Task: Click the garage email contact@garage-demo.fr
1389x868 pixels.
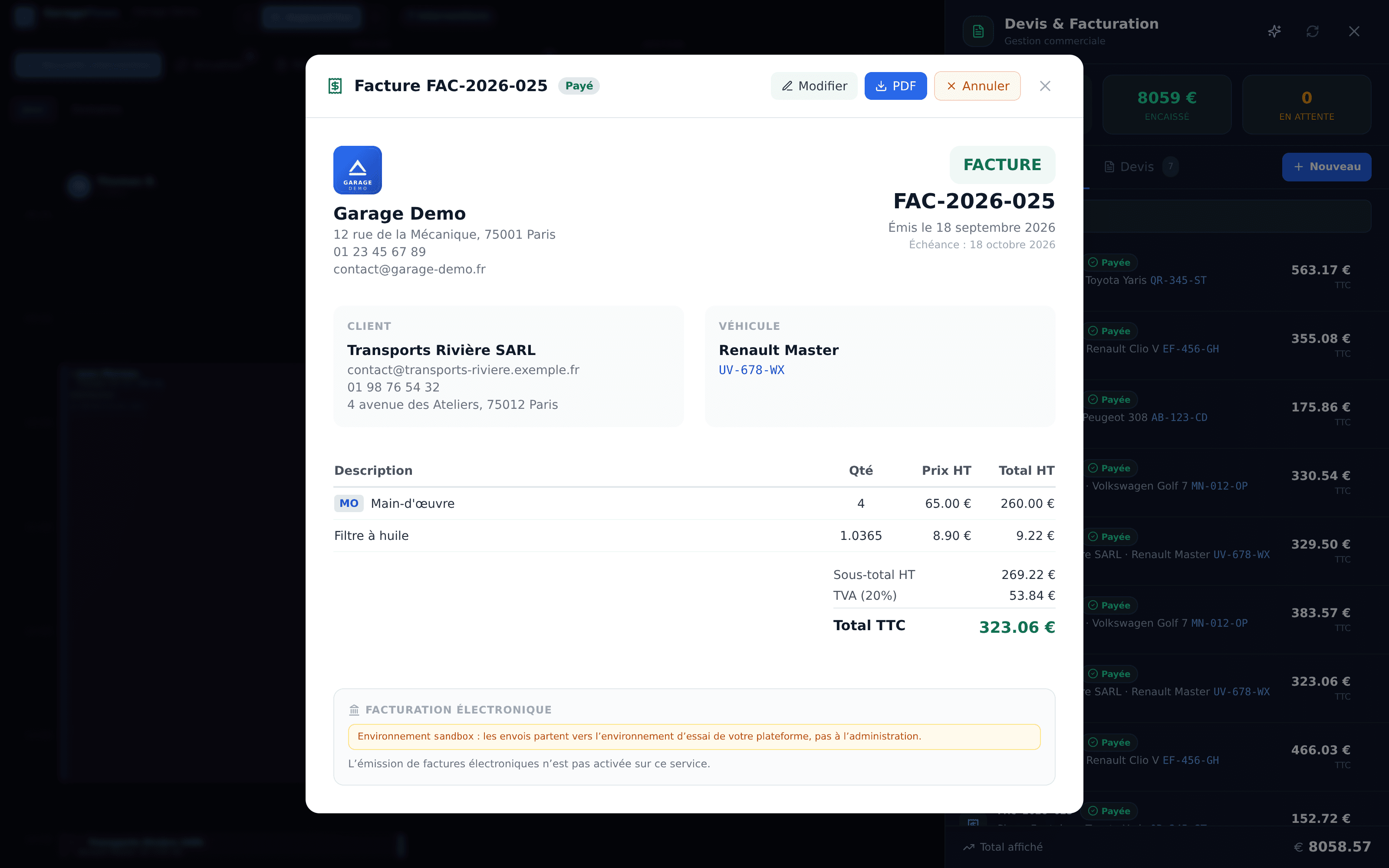Action: click(409, 269)
